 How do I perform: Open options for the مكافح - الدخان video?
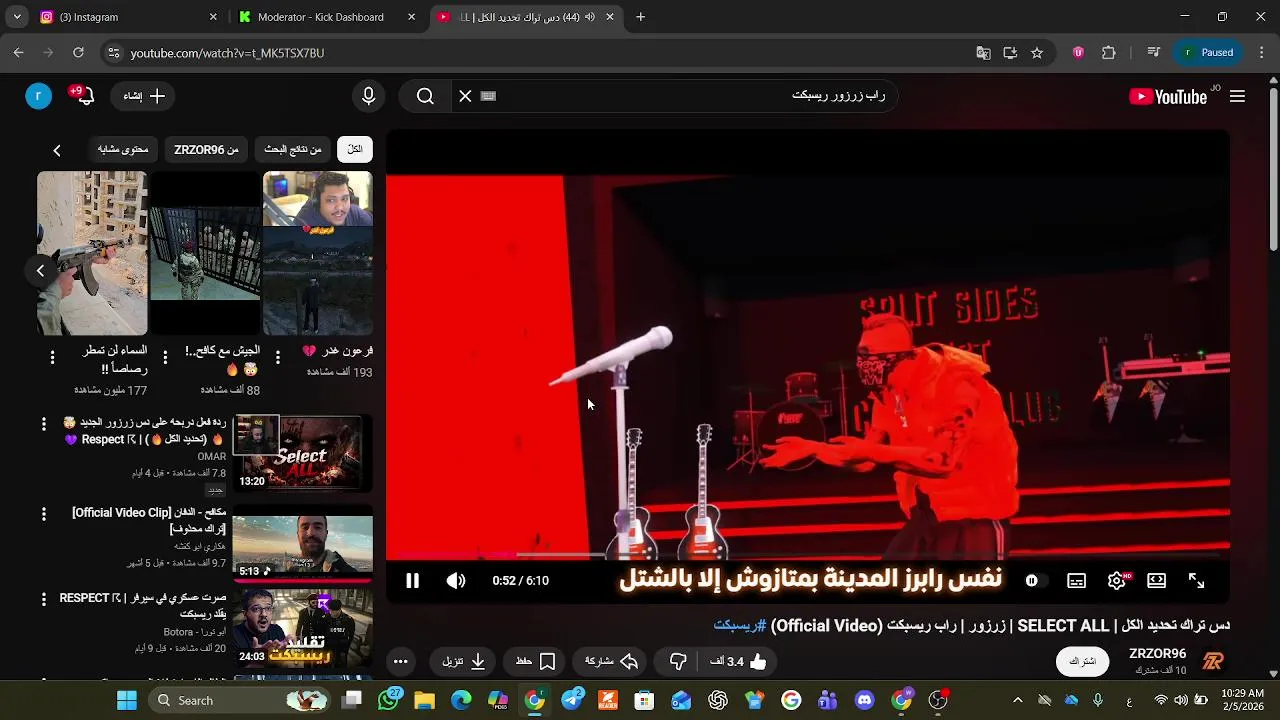43,514
